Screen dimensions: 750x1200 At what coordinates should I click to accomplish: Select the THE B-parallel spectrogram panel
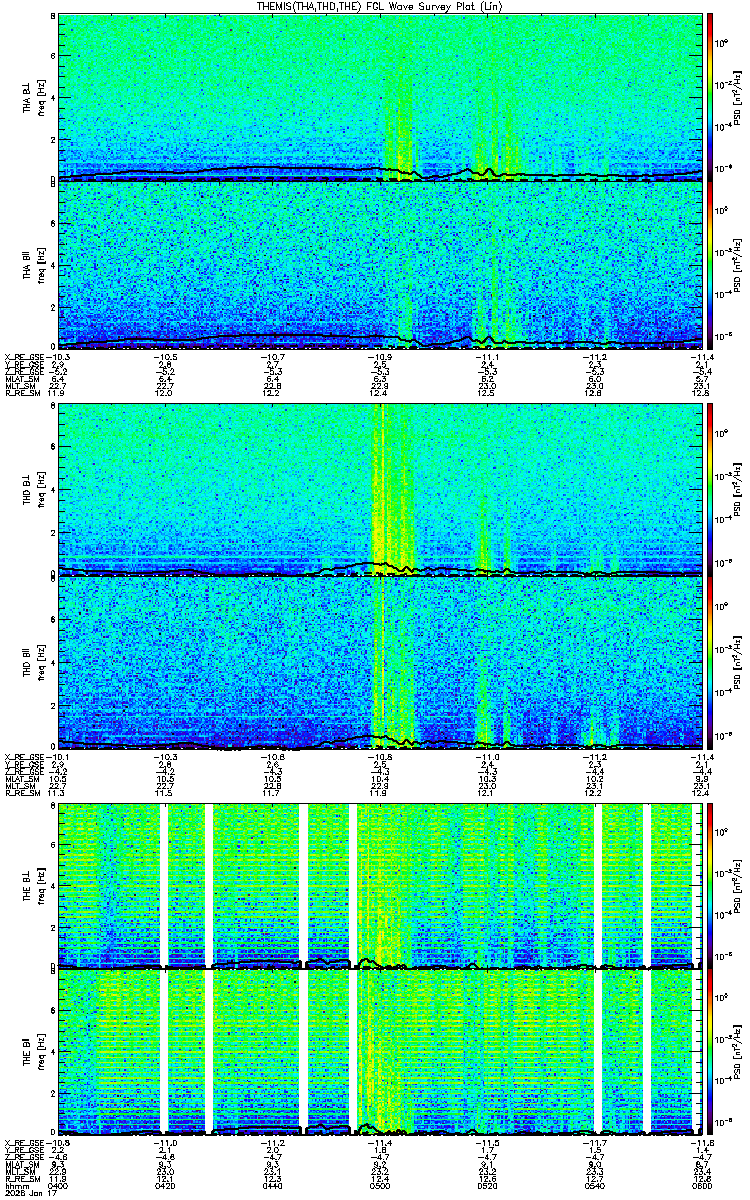tap(379, 1053)
